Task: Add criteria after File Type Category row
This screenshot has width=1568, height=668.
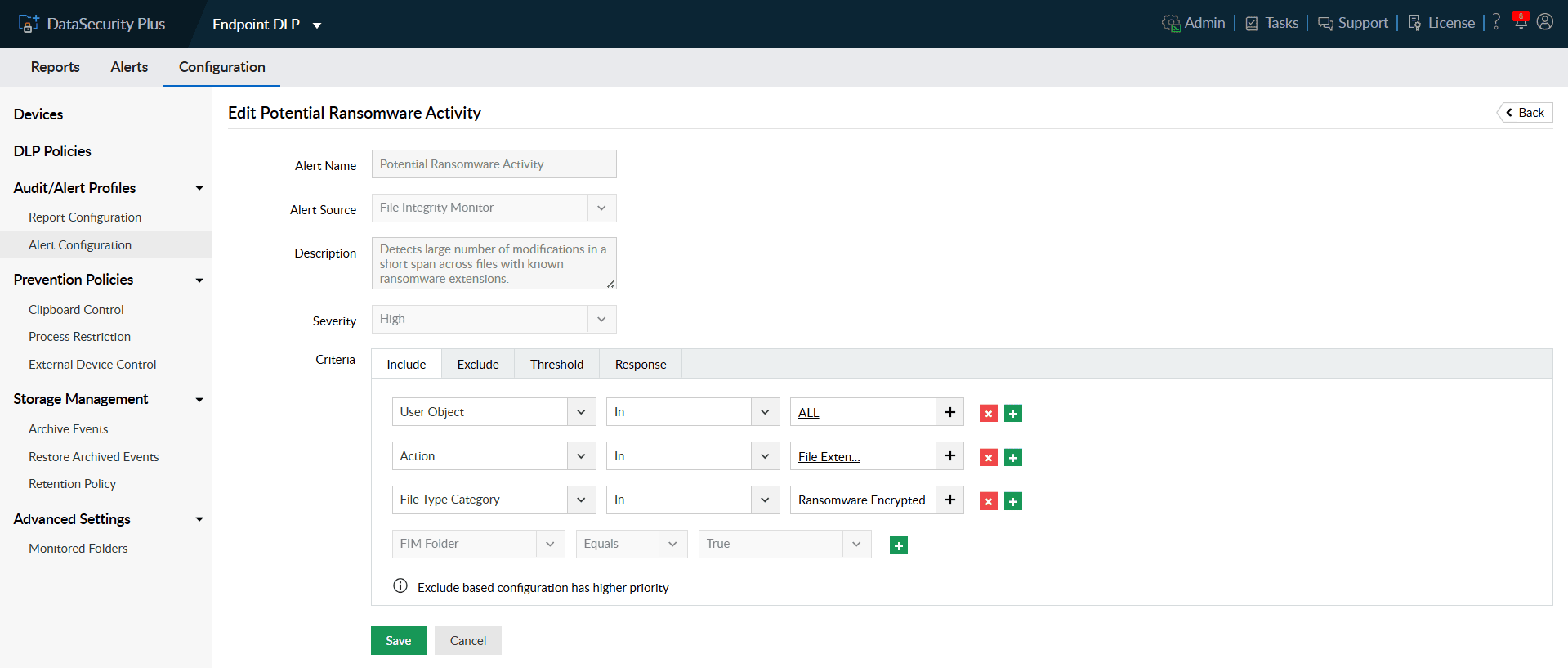Action: [x=1013, y=501]
